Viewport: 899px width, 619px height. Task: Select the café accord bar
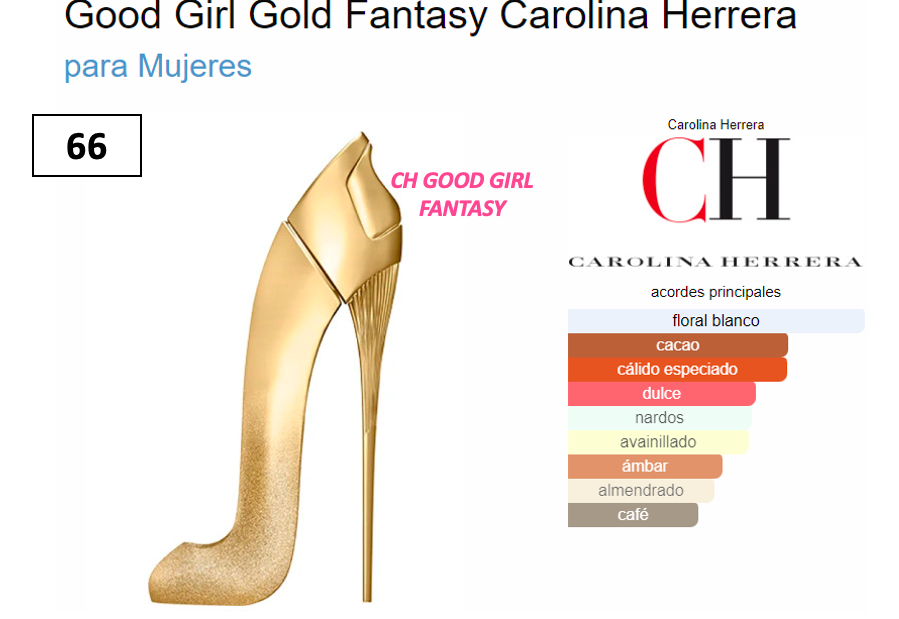coord(633,515)
